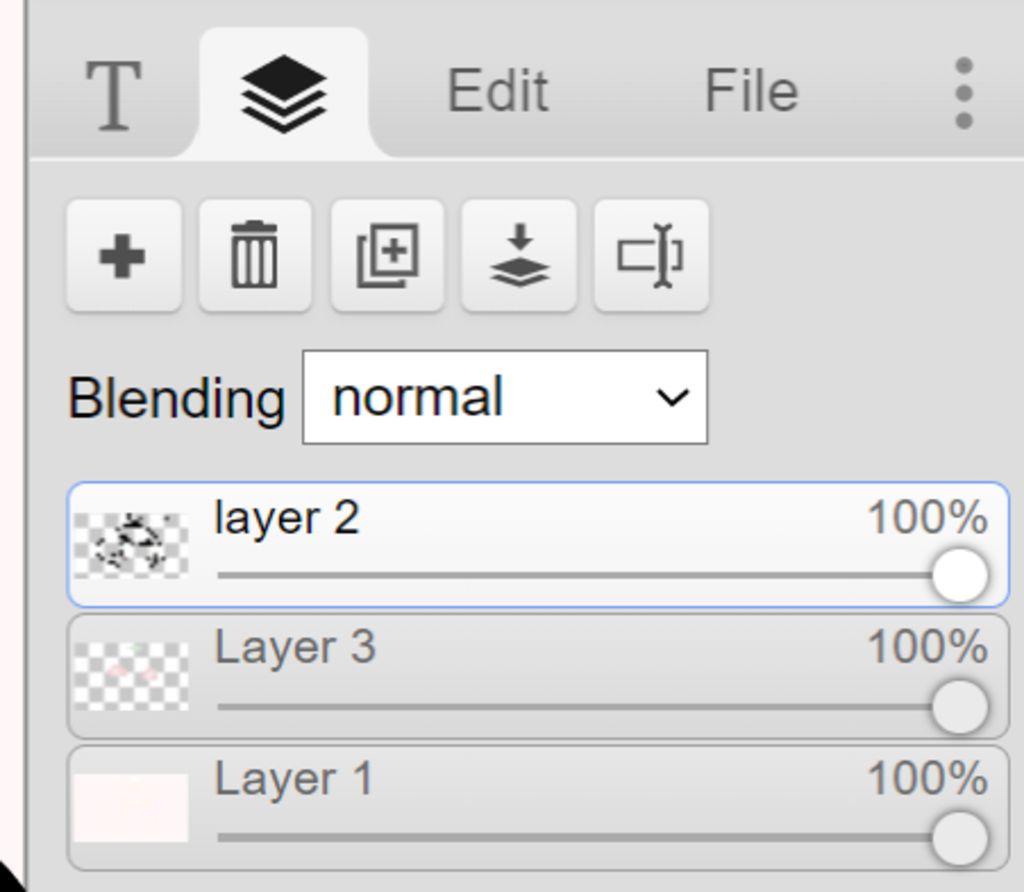Delete layer with the trash icon
The image size is (1024, 892).
point(255,256)
